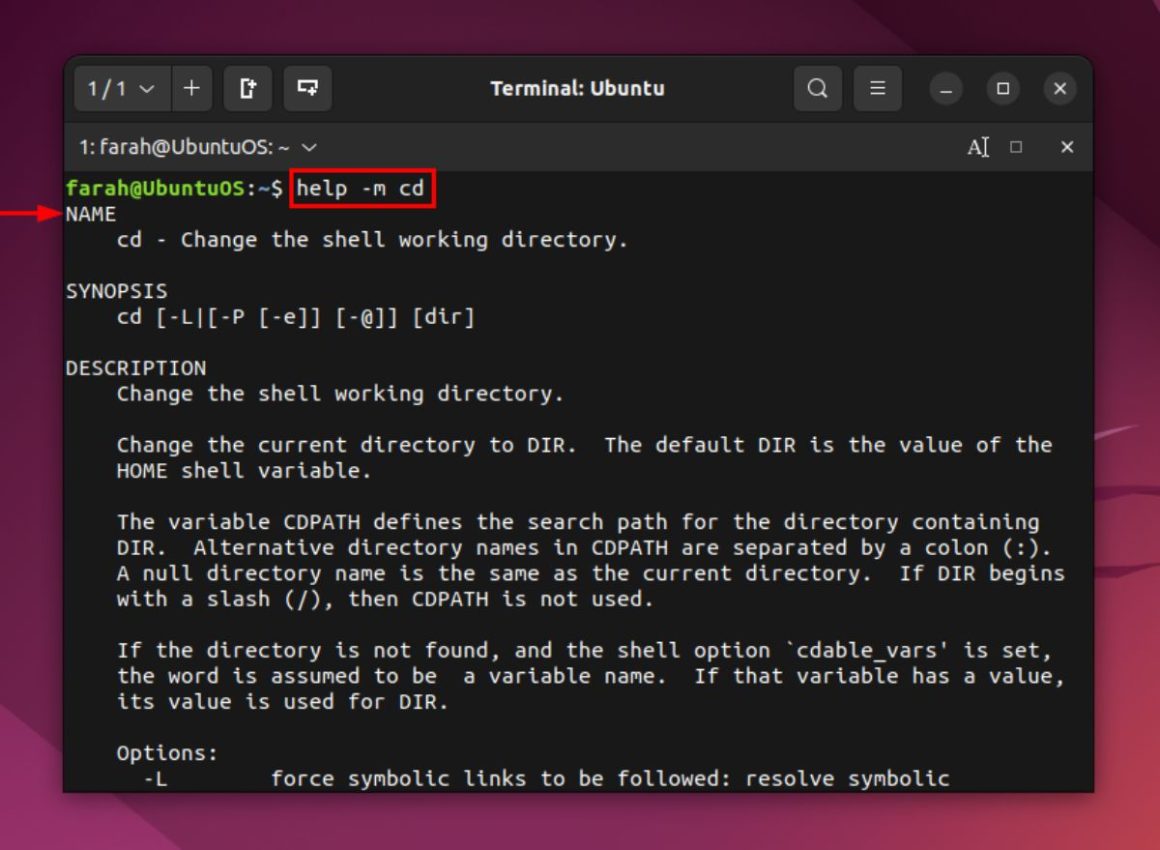Click the highlighted help -m cd command

(x=364, y=188)
